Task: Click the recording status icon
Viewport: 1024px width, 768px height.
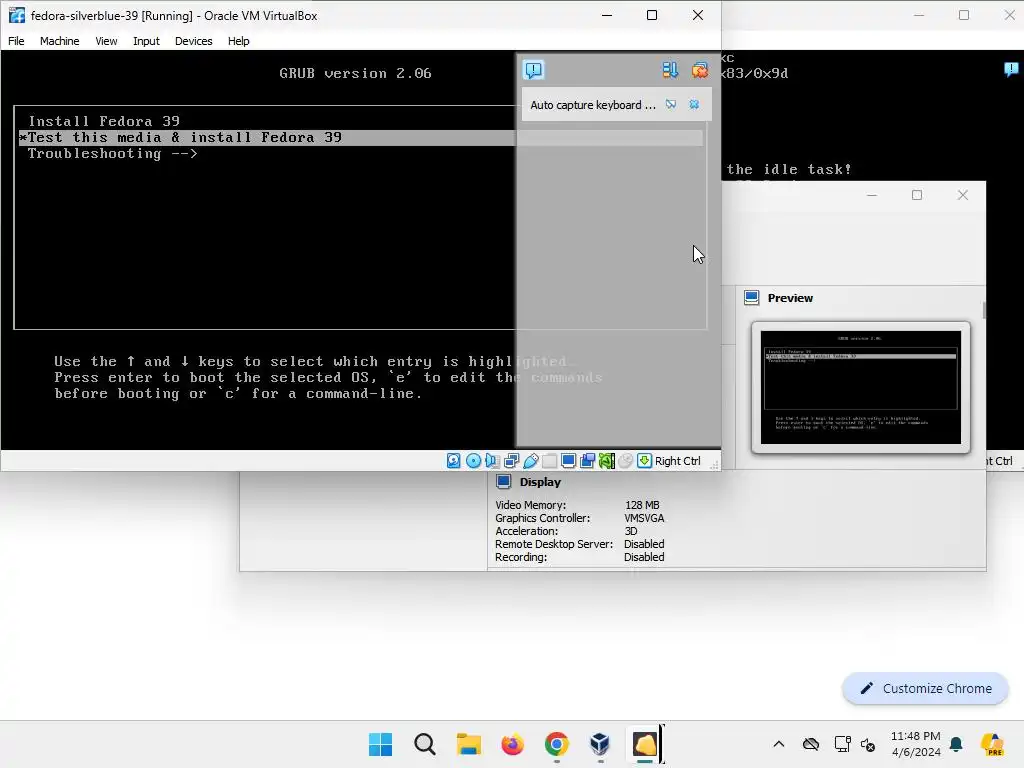Action: 587,461
